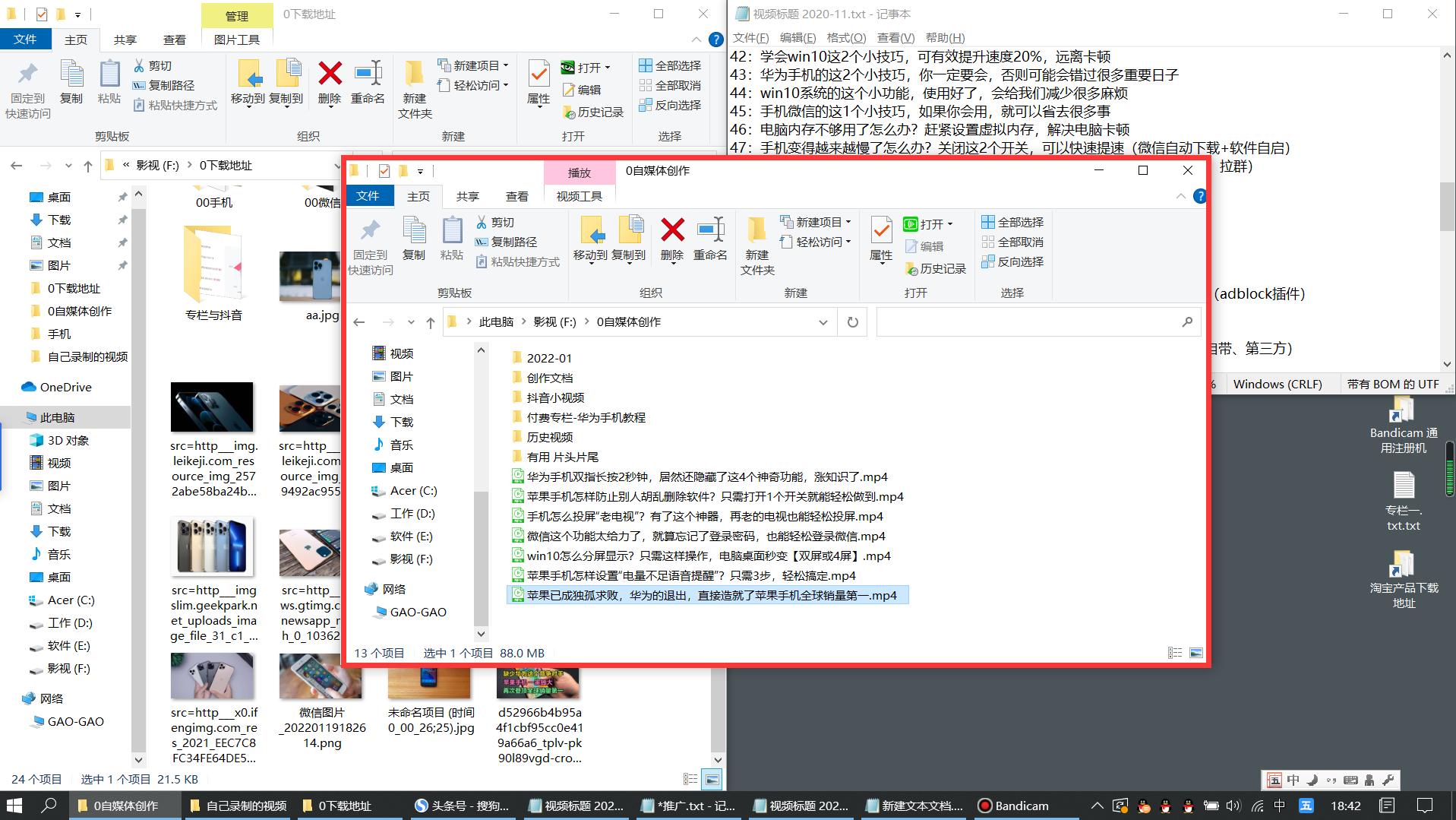Select all items with 全部选择
The height and width of the screenshot is (820, 1456).
tap(1013, 222)
